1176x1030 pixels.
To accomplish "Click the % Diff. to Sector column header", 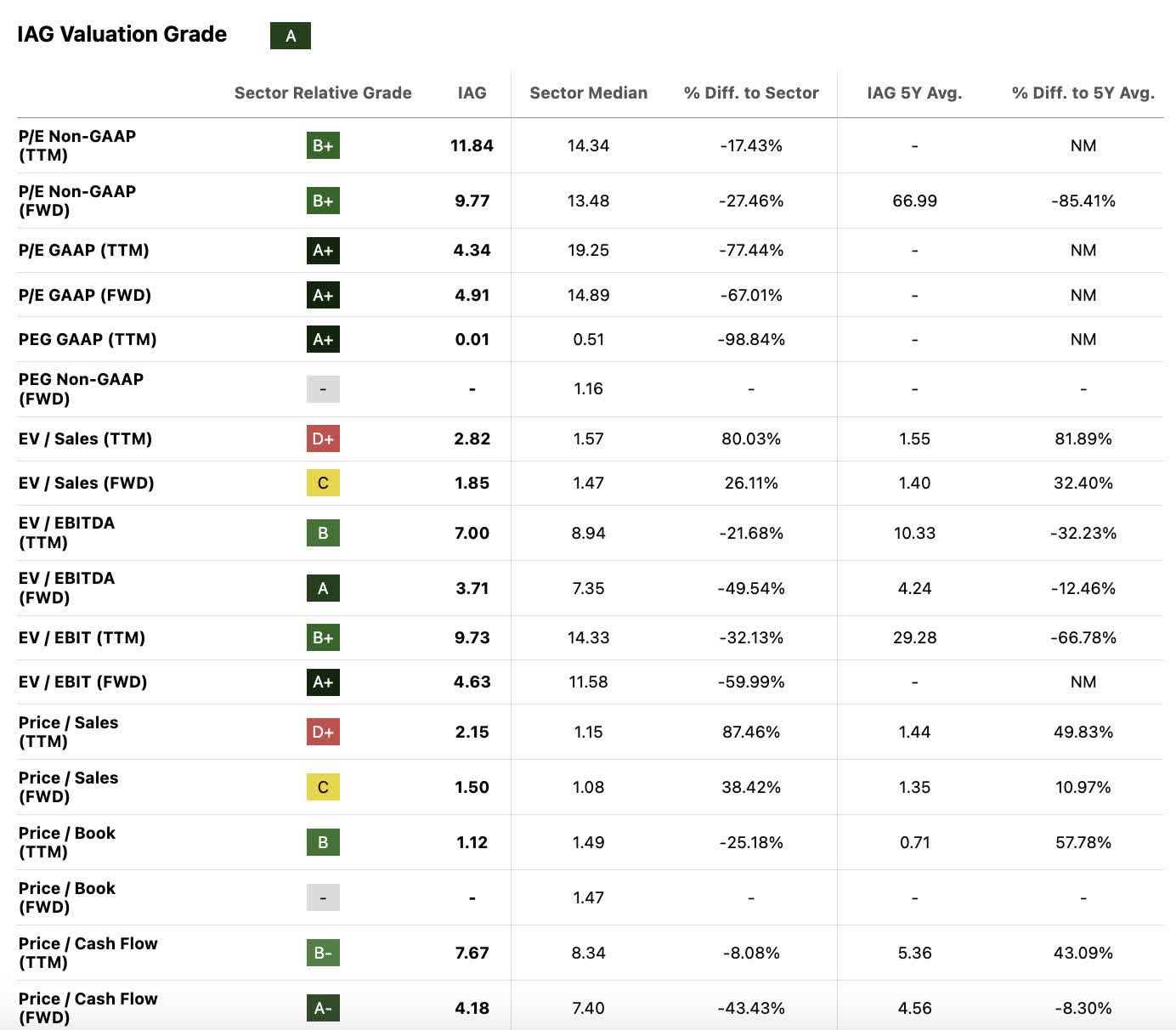I will (751, 93).
